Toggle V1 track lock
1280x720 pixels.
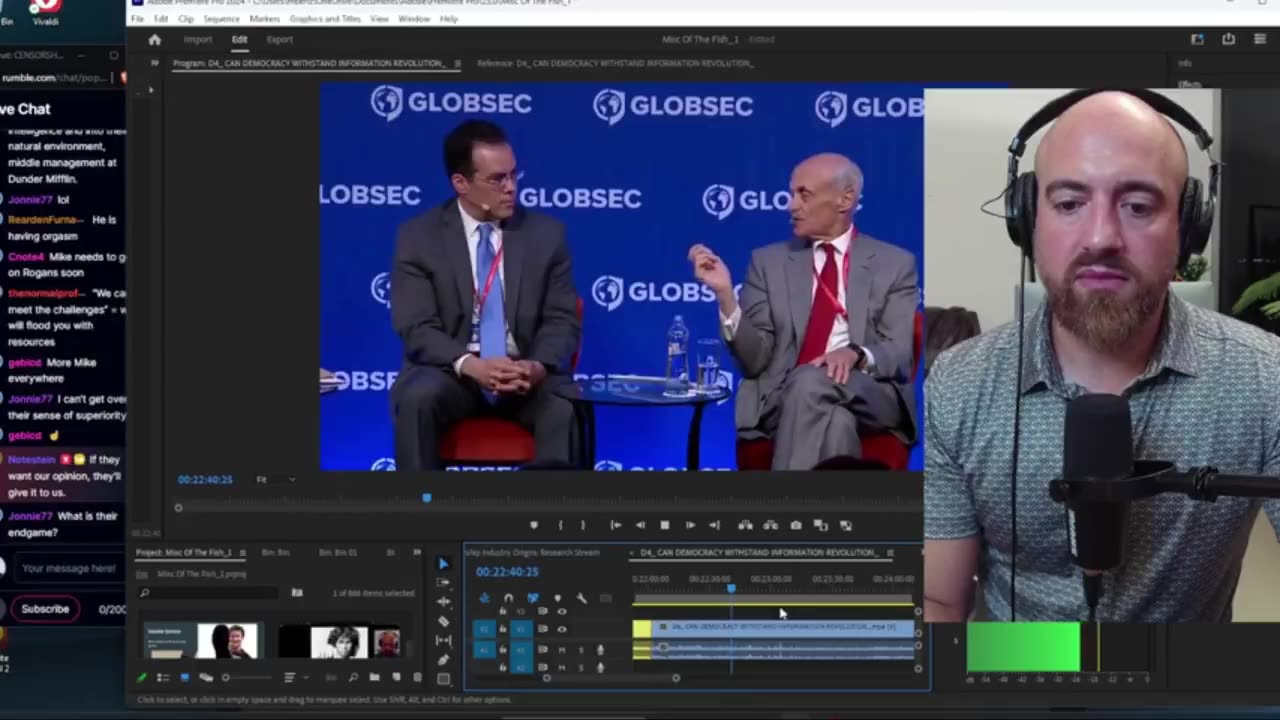pos(503,628)
